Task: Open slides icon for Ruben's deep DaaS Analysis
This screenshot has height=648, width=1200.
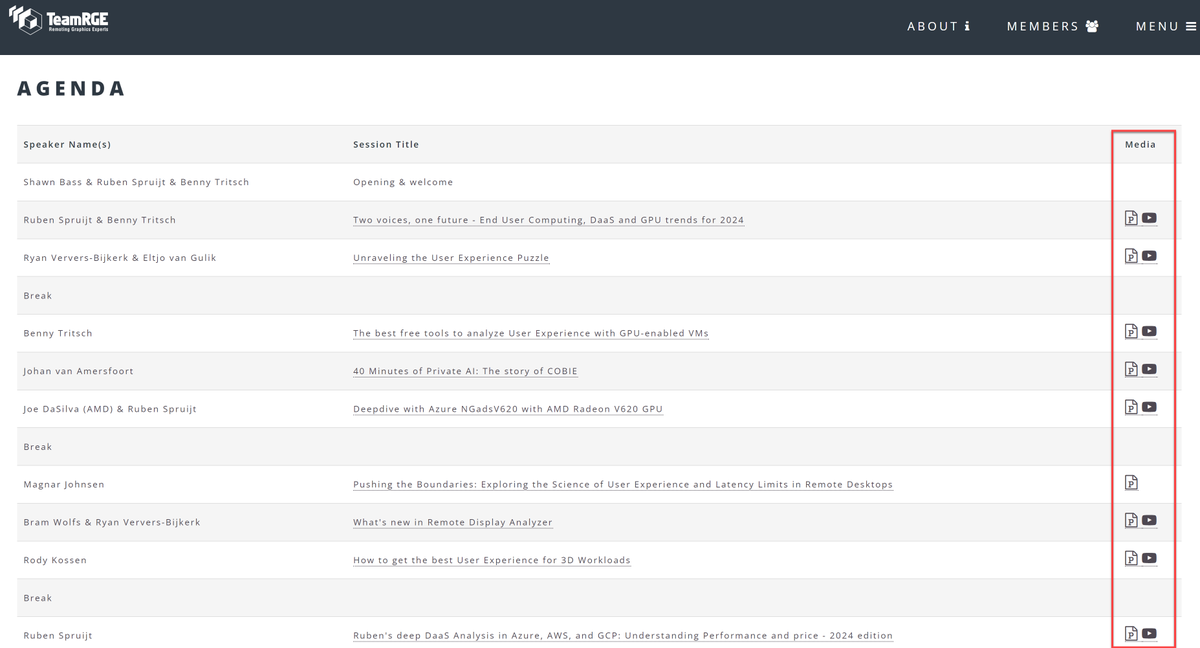Action: (x=1131, y=634)
